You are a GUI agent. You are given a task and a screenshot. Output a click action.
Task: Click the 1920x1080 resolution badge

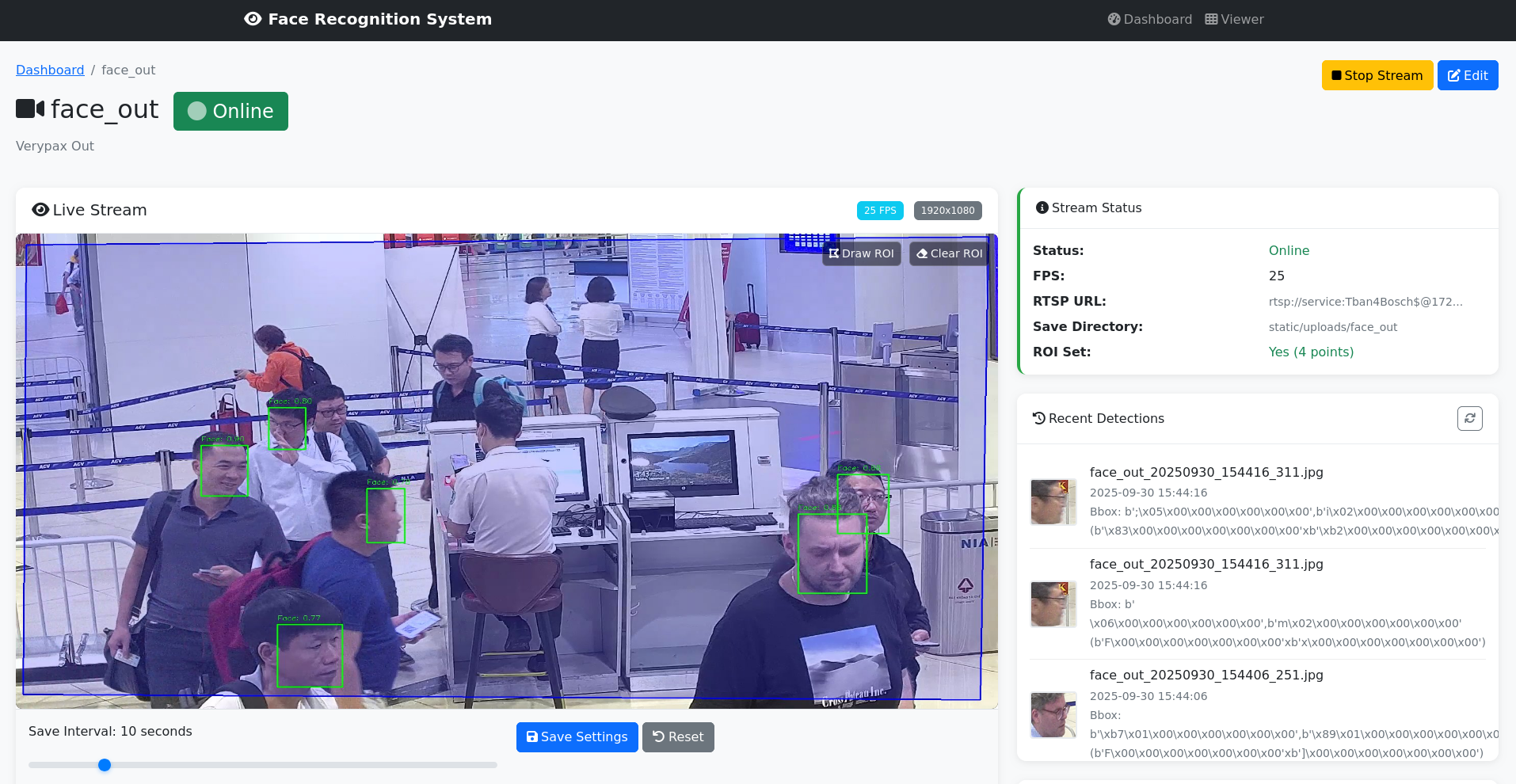point(947,211)
